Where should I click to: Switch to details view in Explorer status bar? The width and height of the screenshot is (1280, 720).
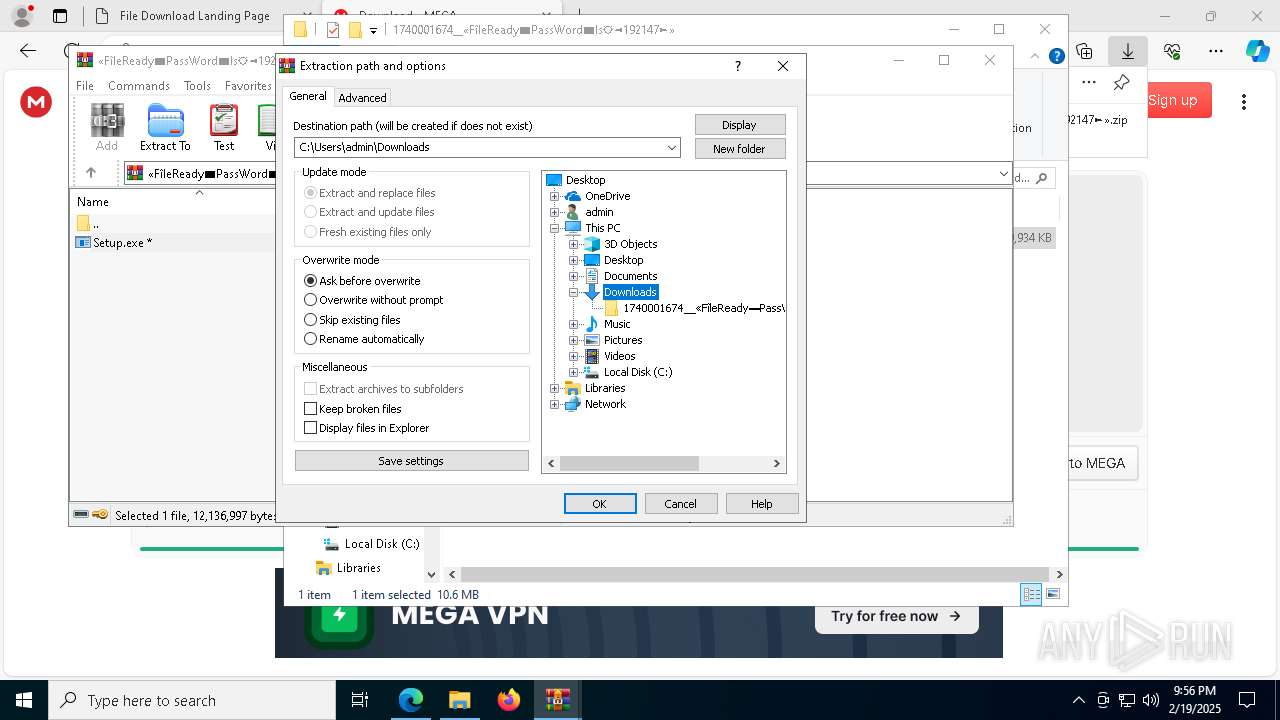tap(1031, 594)
